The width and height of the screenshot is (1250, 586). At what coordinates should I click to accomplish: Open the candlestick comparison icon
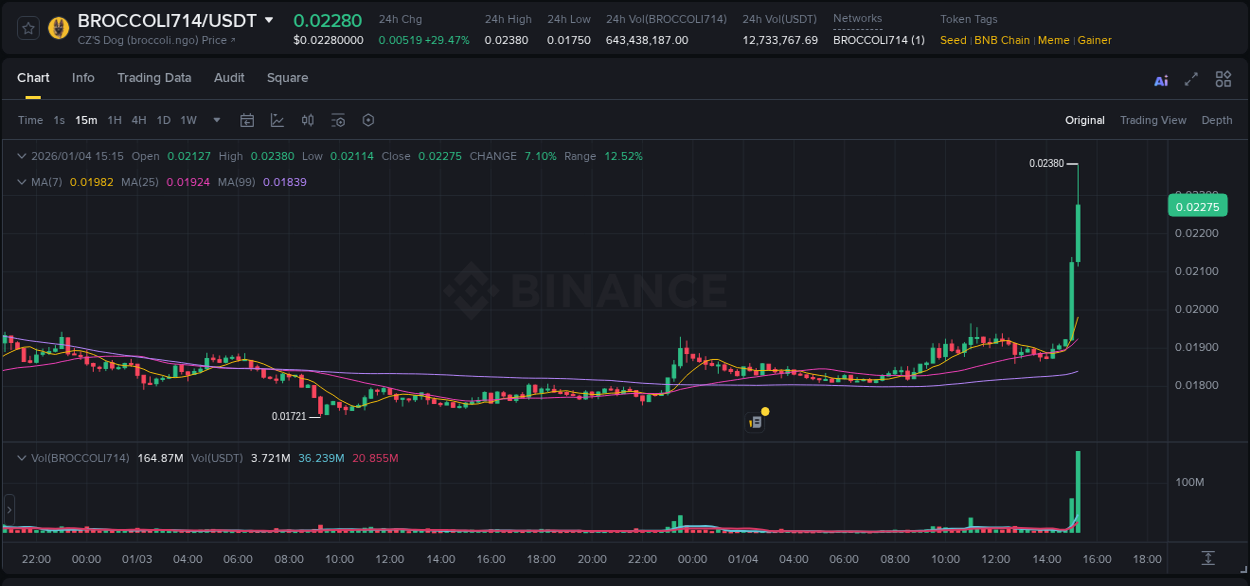(x=307, y=119)
